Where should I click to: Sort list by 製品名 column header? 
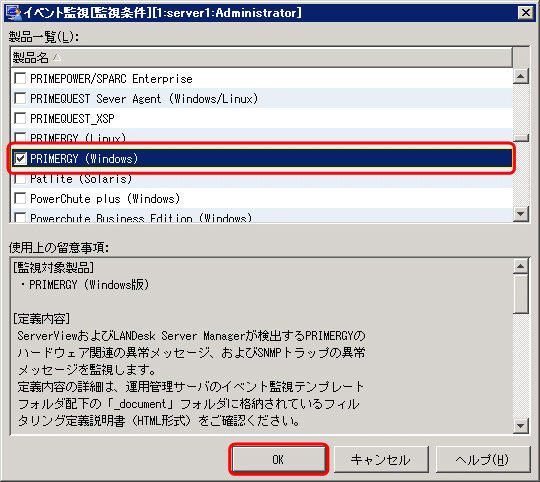261,57
